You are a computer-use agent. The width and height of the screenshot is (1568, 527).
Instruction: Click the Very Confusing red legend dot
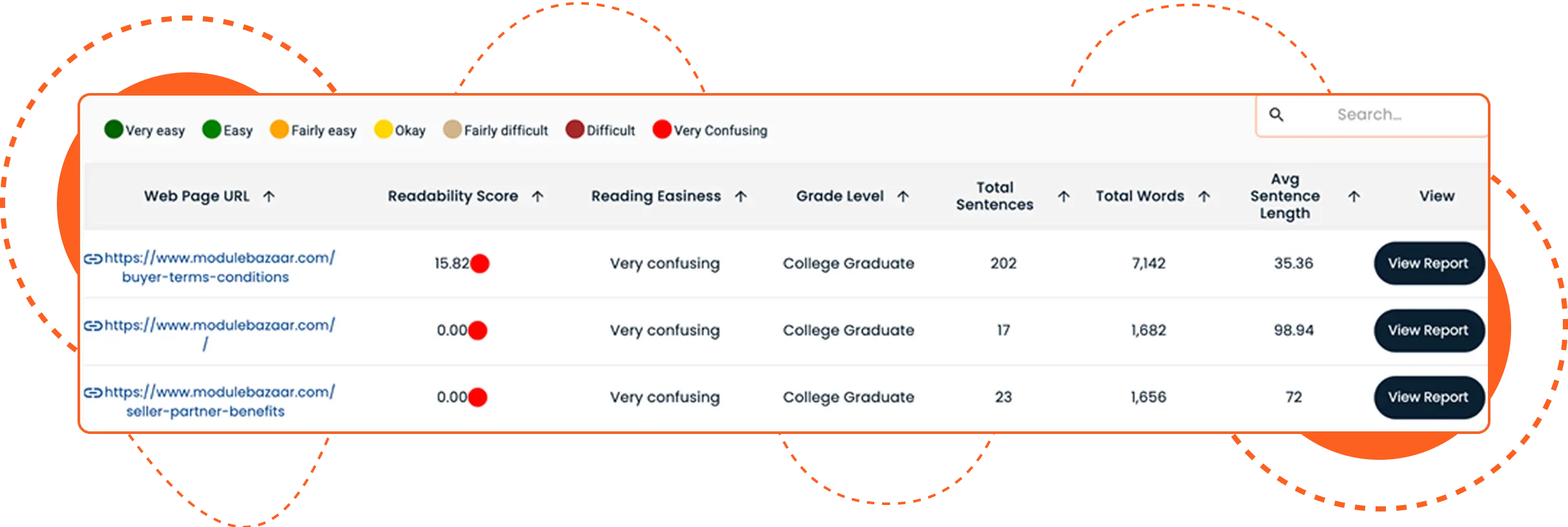click(662, 130)
